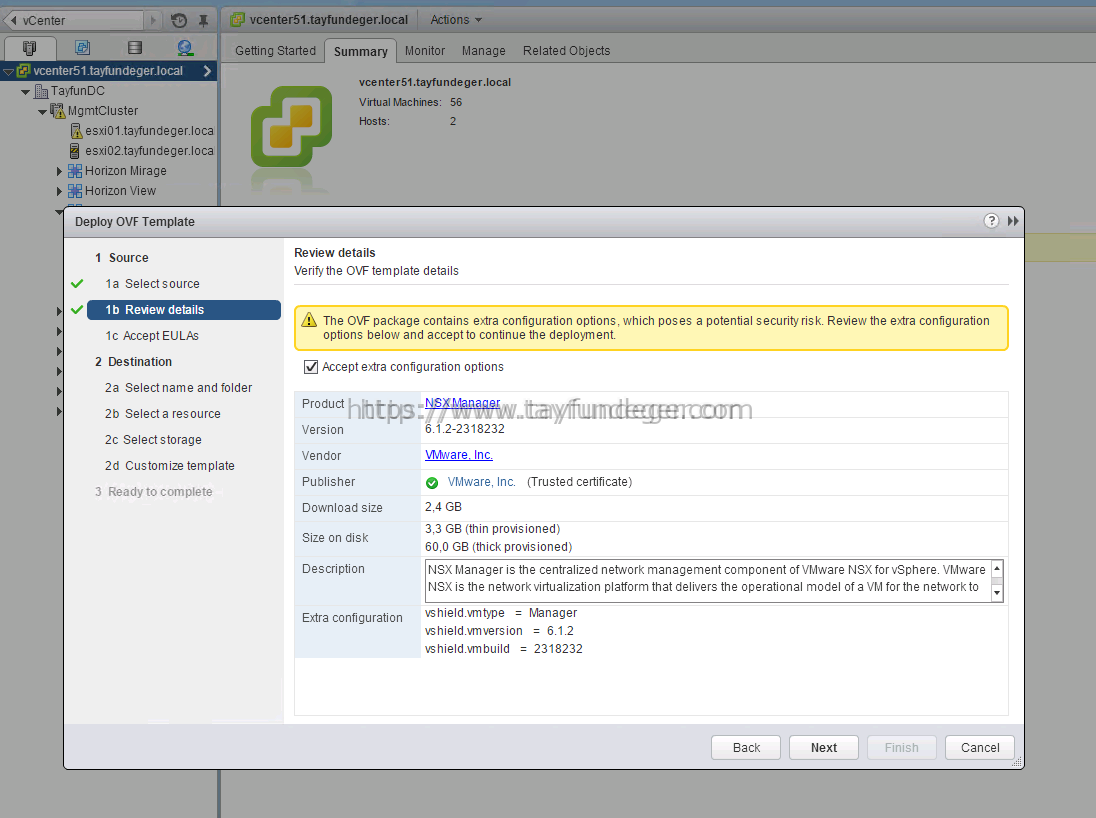This screenshot has width=1096, height=818.
Task: Select esxi01.tayfundeger.local in tree
Action: coord(149,131)
